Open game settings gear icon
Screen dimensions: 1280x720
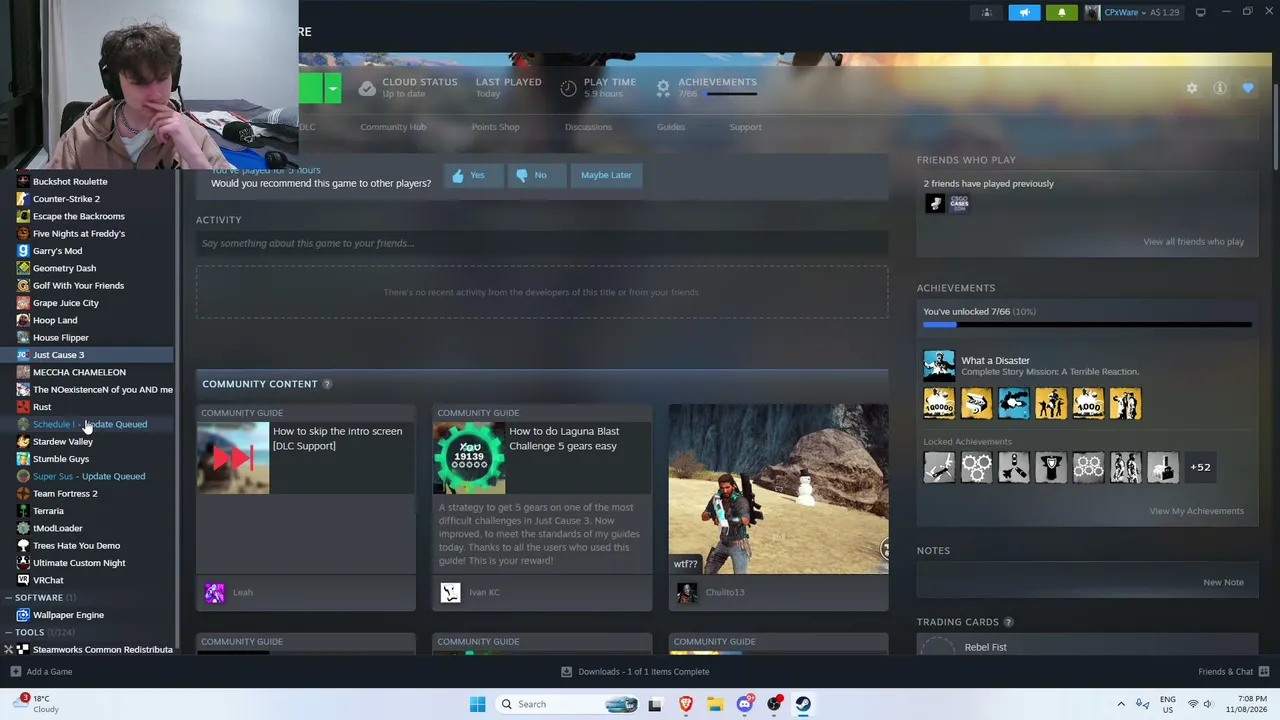[x=1192, y=88]
